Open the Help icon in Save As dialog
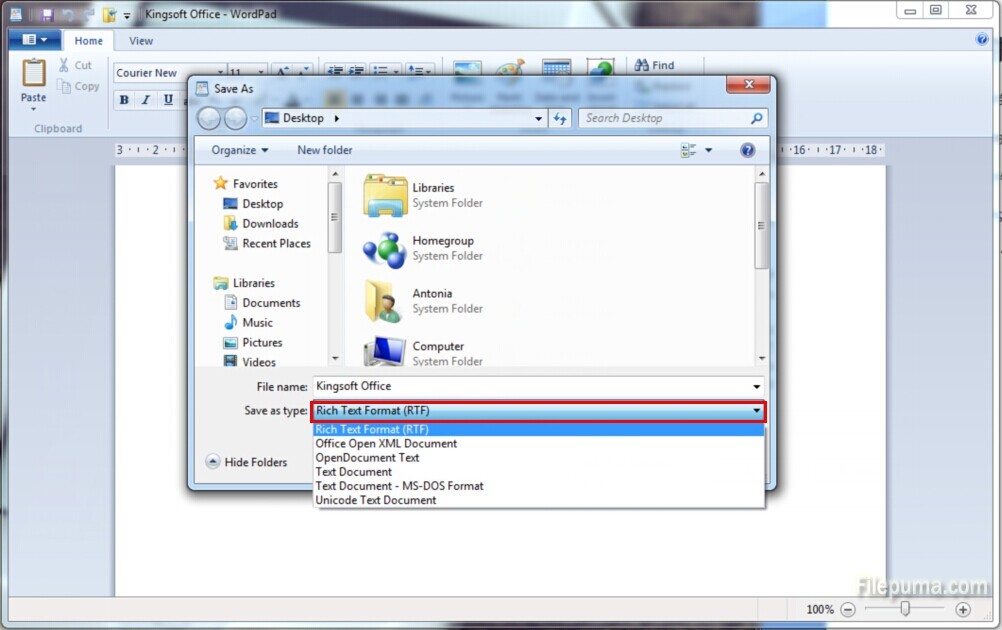The height and width of the screenshot is (630, 1002). [x=747, y=150]
